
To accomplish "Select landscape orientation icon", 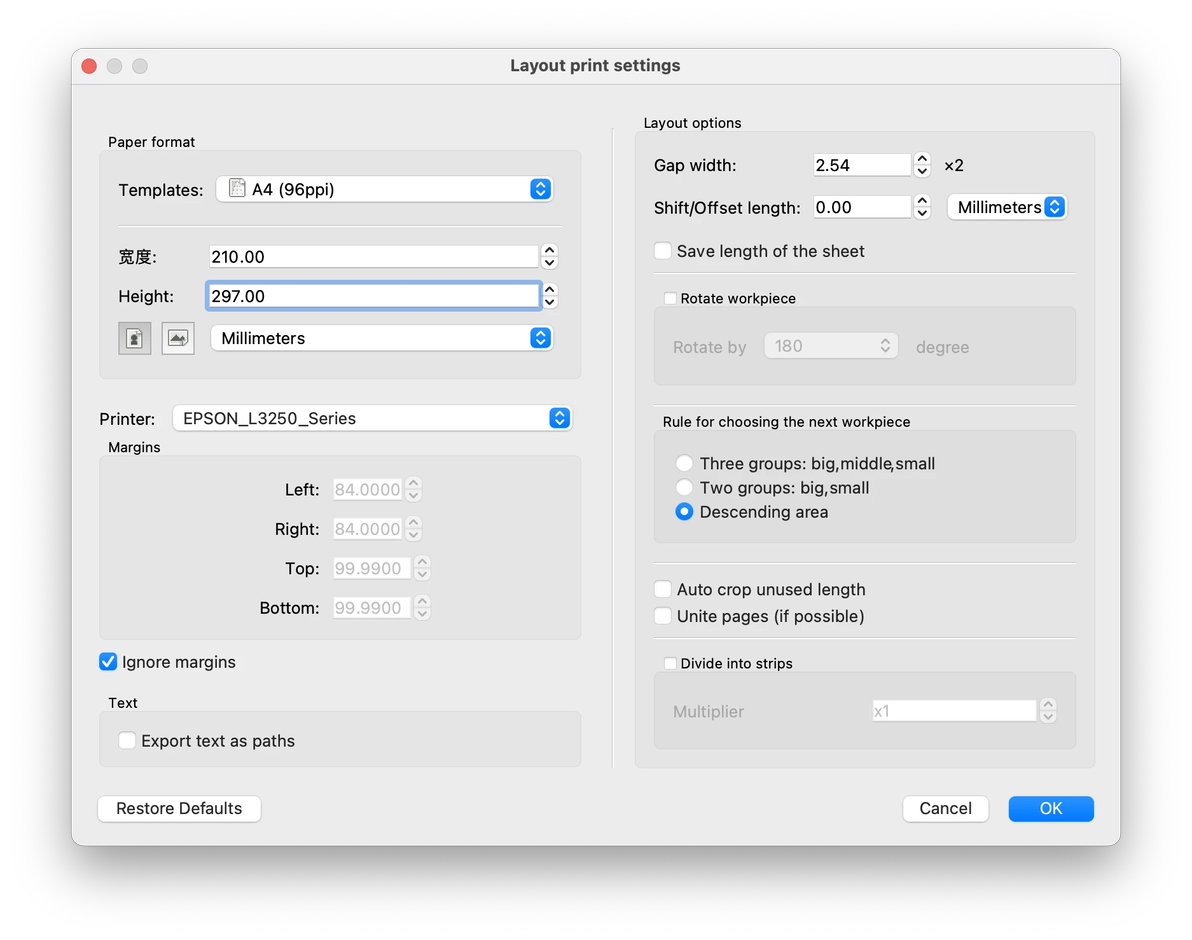I will (x=178, y=338).
